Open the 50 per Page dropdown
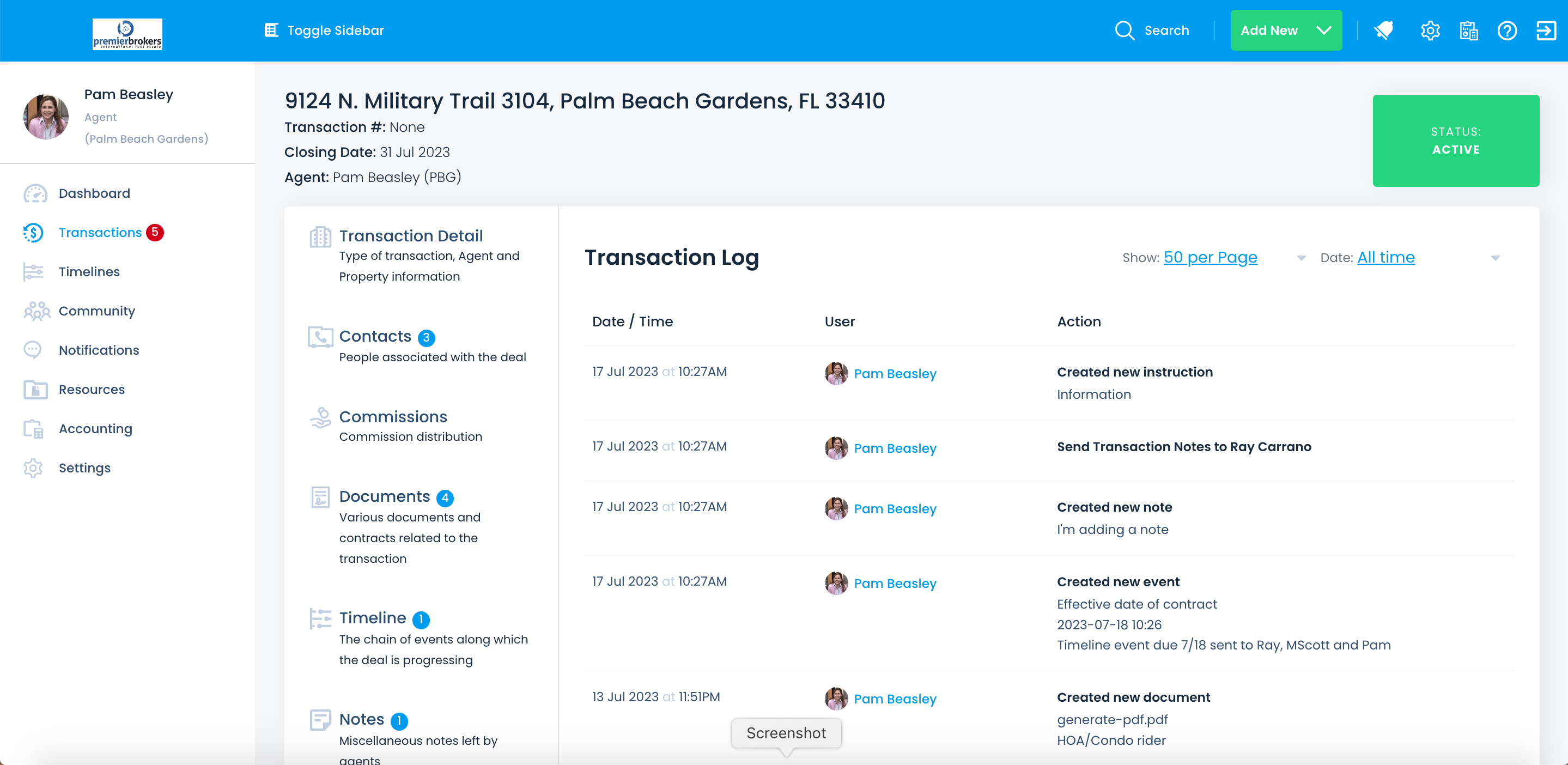1568x765 pixels. (x=1210, y=257)
